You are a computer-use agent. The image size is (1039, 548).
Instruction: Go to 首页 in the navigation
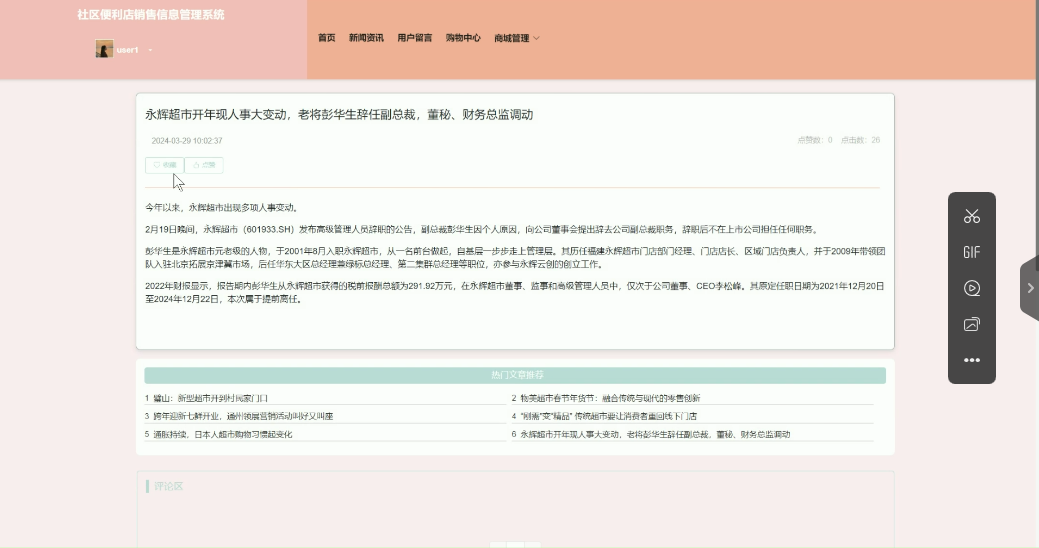327,38
